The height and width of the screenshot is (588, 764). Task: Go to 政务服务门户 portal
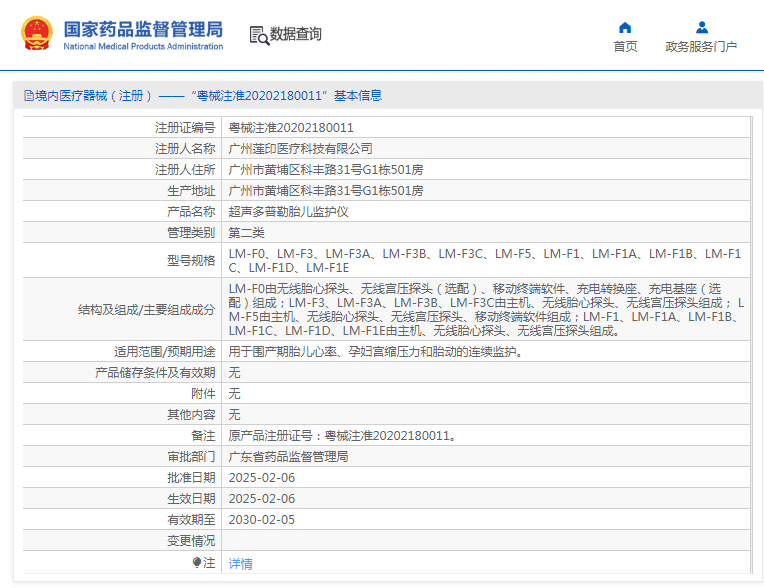coord(701,46)
